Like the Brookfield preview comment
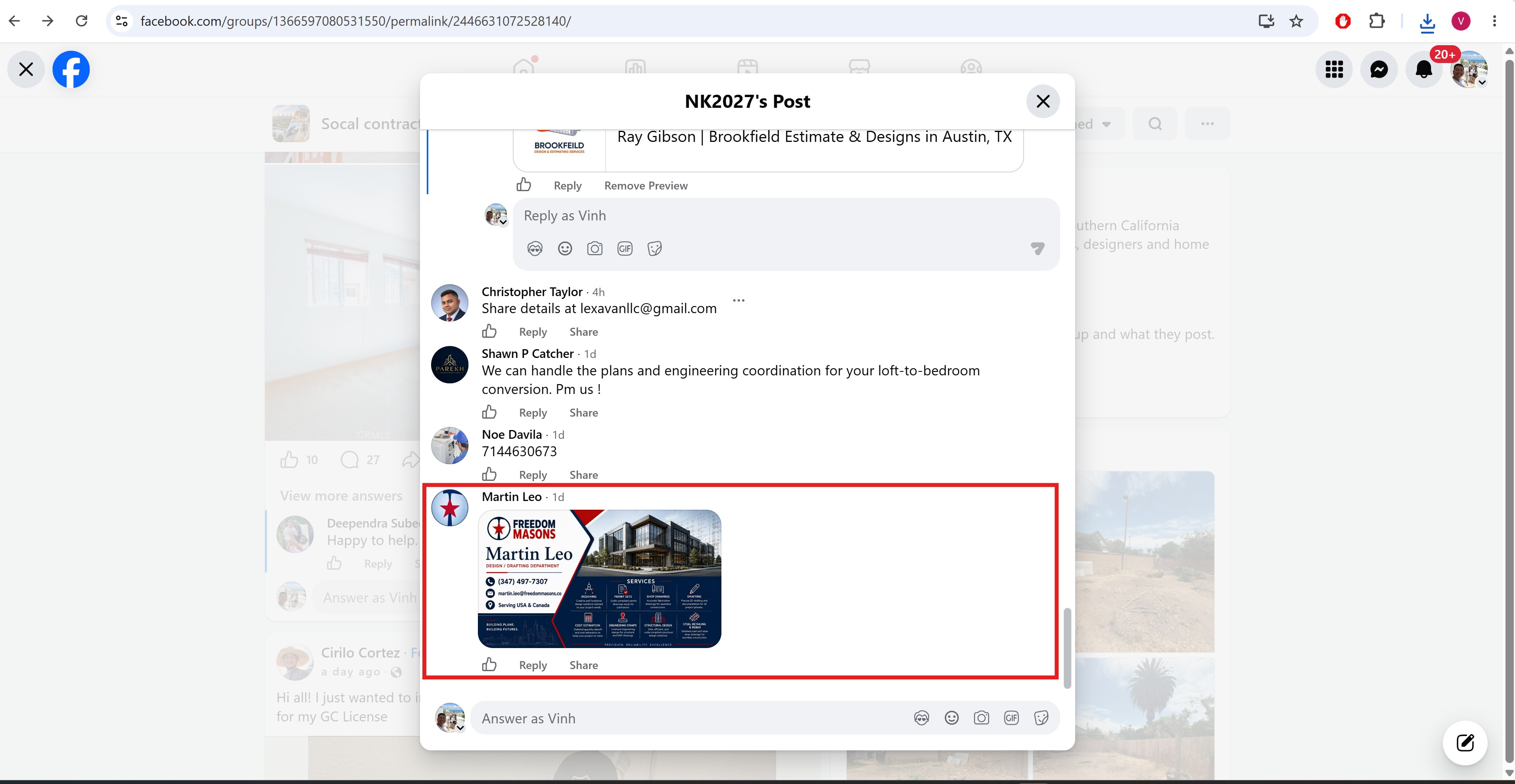The width and height of the screenshot is (1515, 784). pyautogui.click(x=524, y=185)
